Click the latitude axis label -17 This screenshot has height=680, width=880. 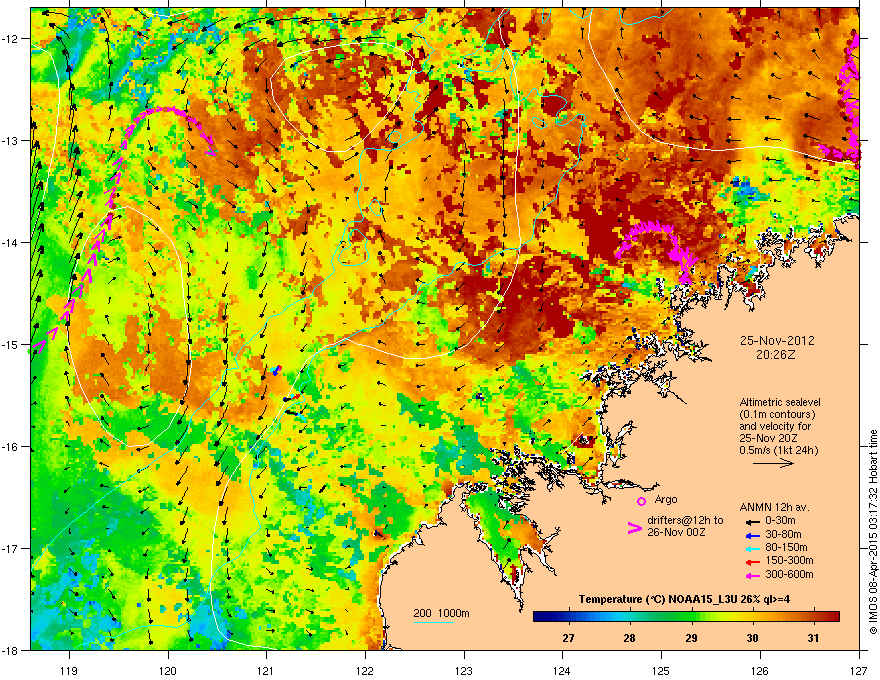tap(10, 548)
